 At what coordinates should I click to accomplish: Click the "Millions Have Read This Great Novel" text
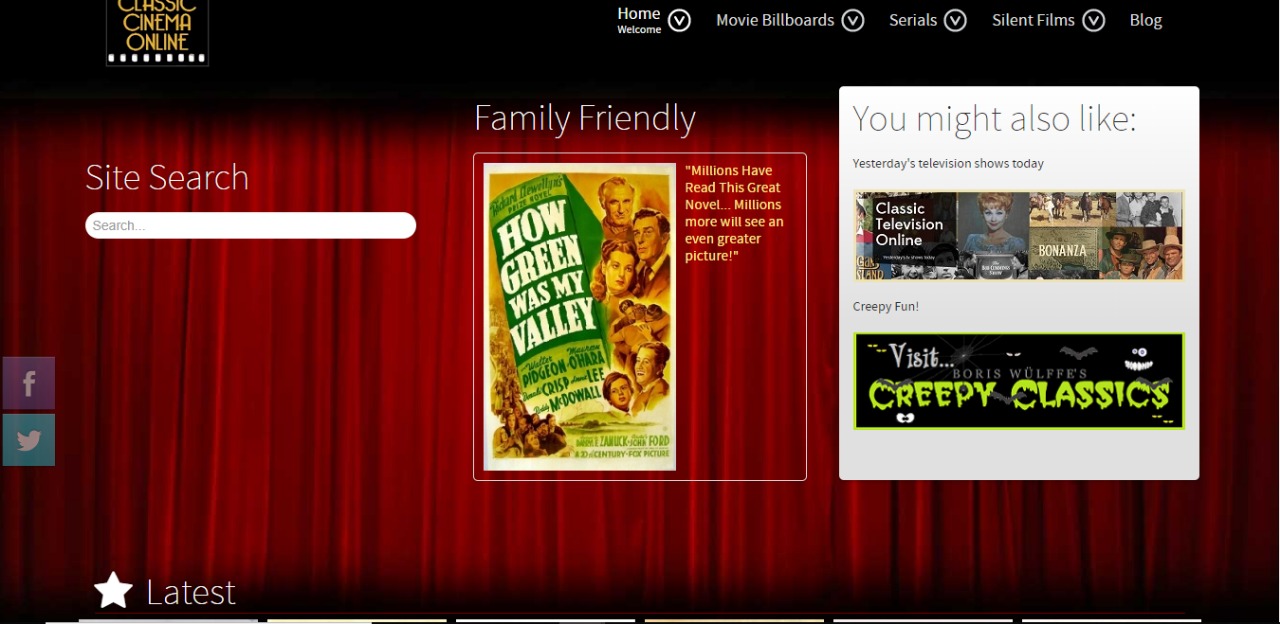click(734, 213)
